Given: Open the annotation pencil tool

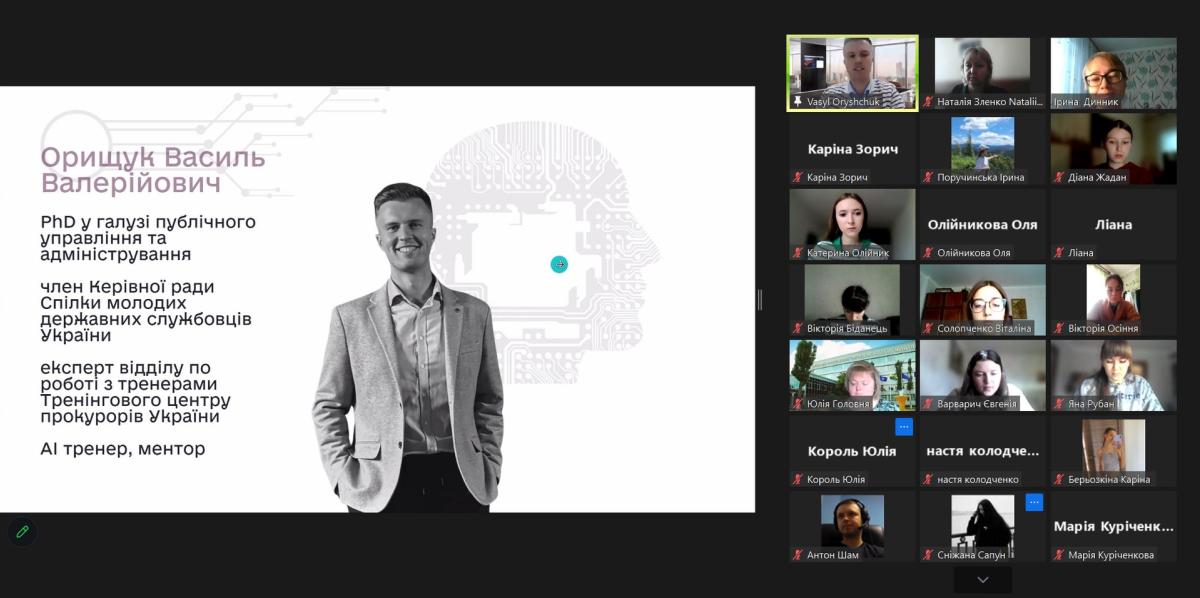Looking at the screenshot, I should pos(22,531).
